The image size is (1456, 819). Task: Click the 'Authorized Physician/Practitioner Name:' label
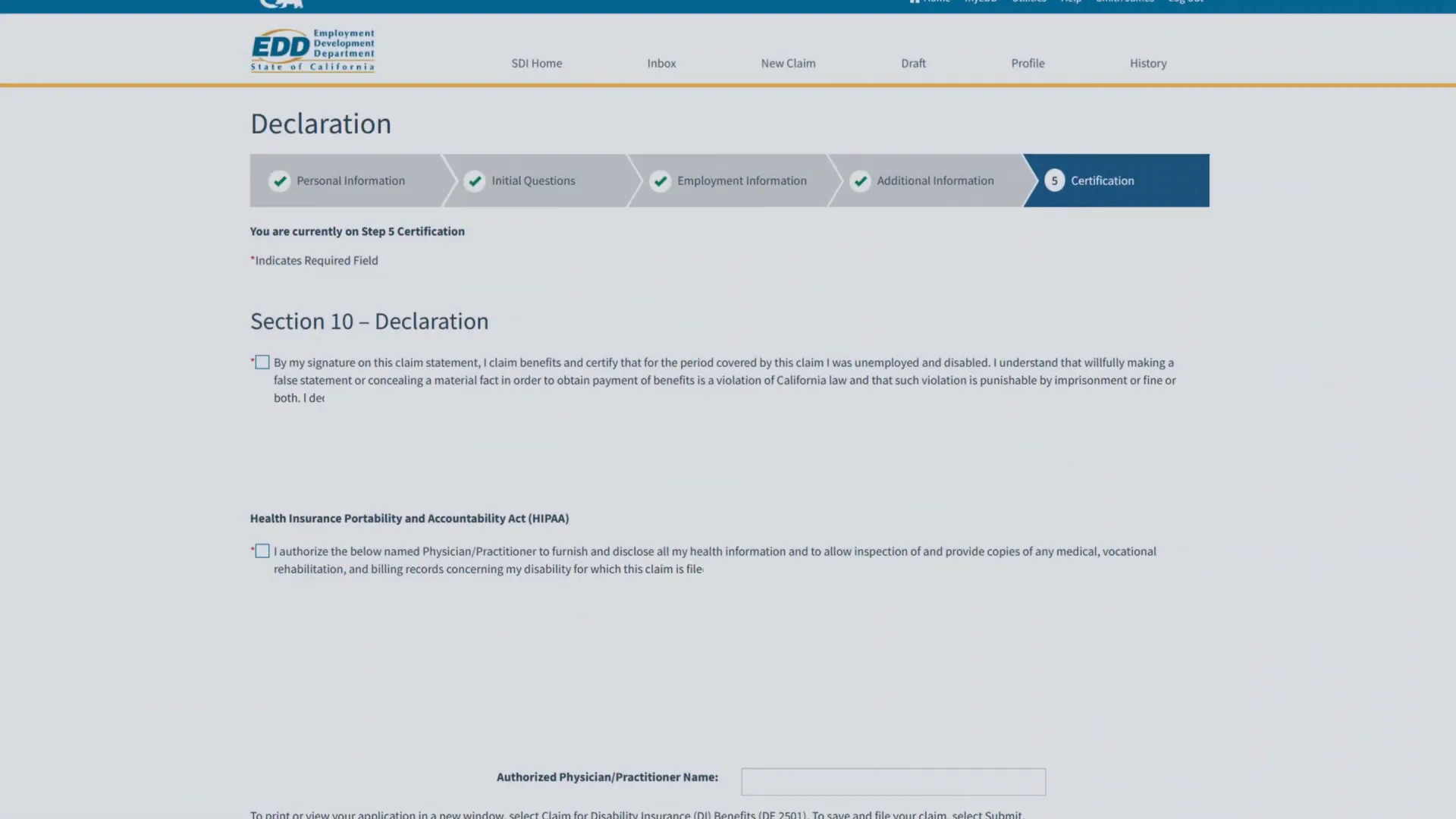[607, 777]
